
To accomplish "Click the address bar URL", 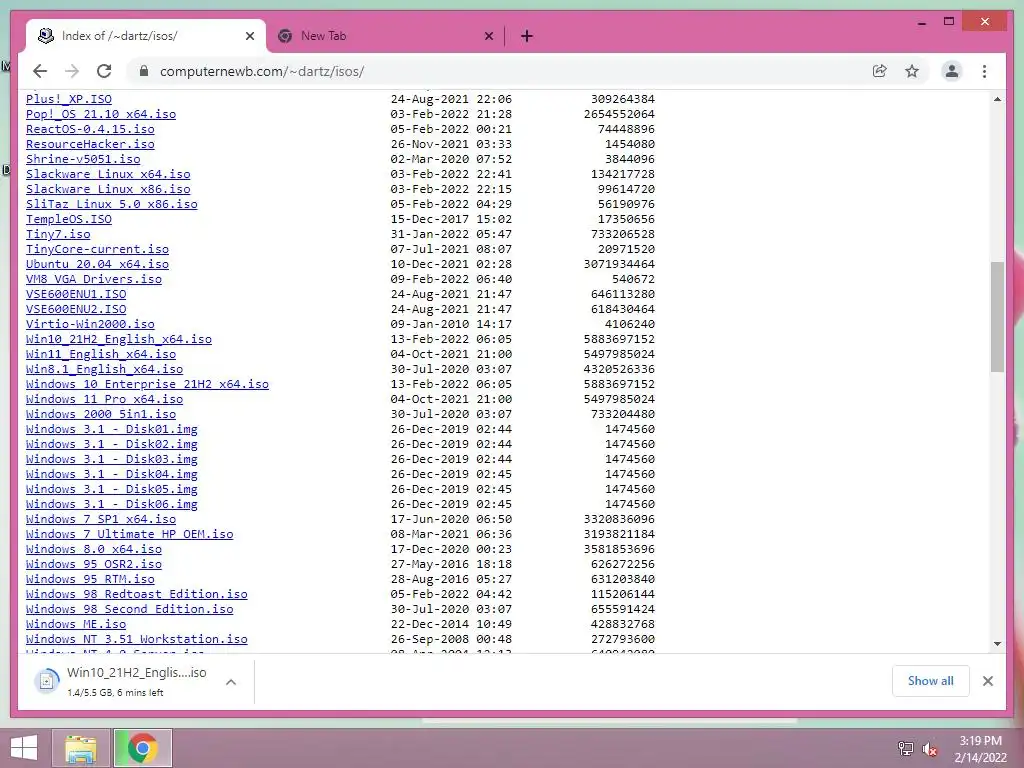I will [261, 71].
